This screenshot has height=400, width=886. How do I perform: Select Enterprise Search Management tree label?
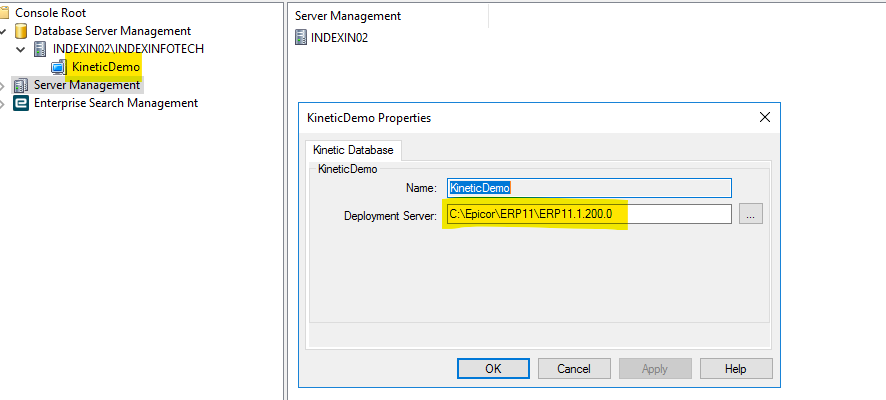point(116,103)
